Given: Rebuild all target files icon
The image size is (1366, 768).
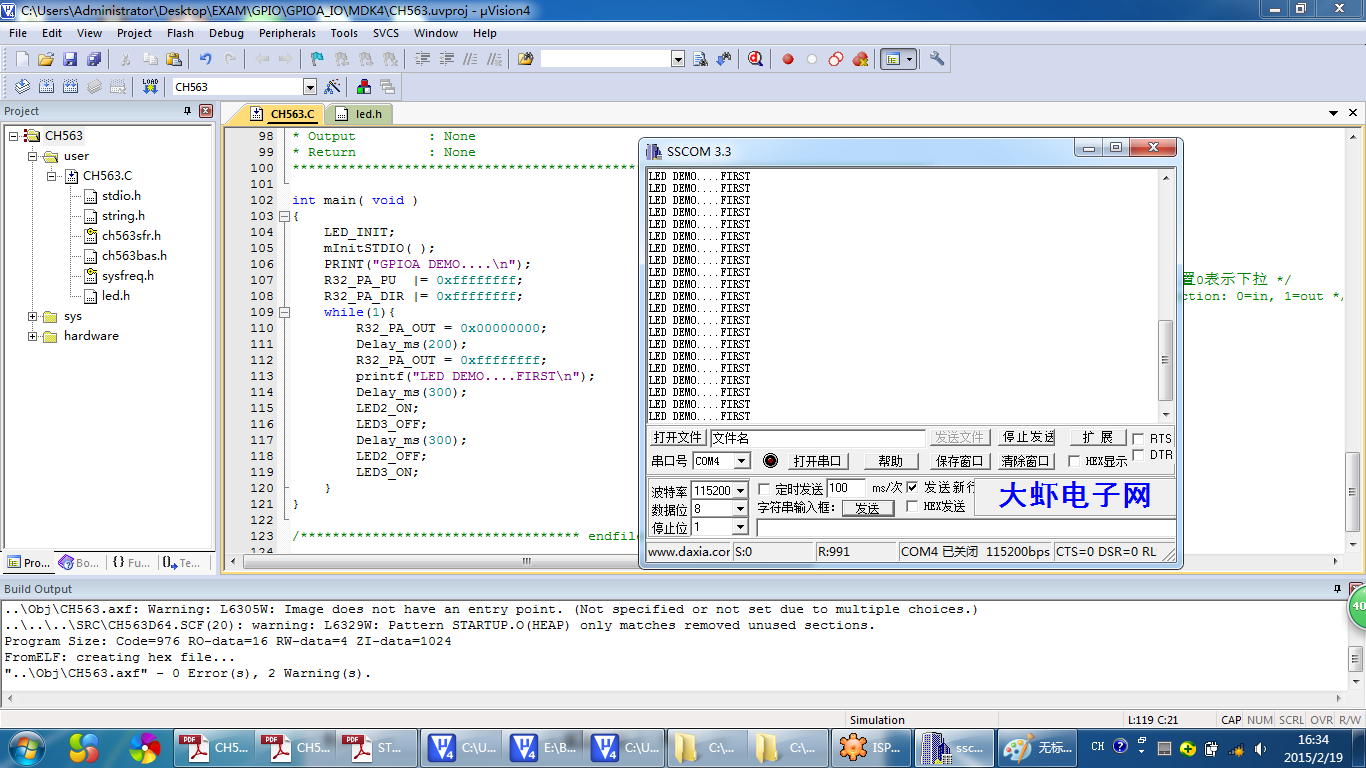Looking at the screenshot, I should (70, 87).
